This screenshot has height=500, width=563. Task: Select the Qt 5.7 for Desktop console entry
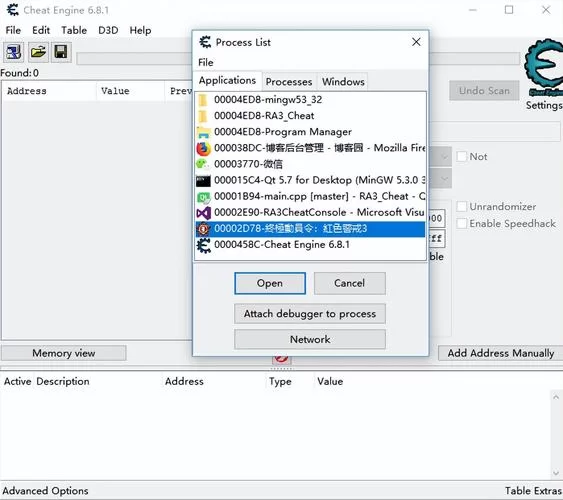311,180
